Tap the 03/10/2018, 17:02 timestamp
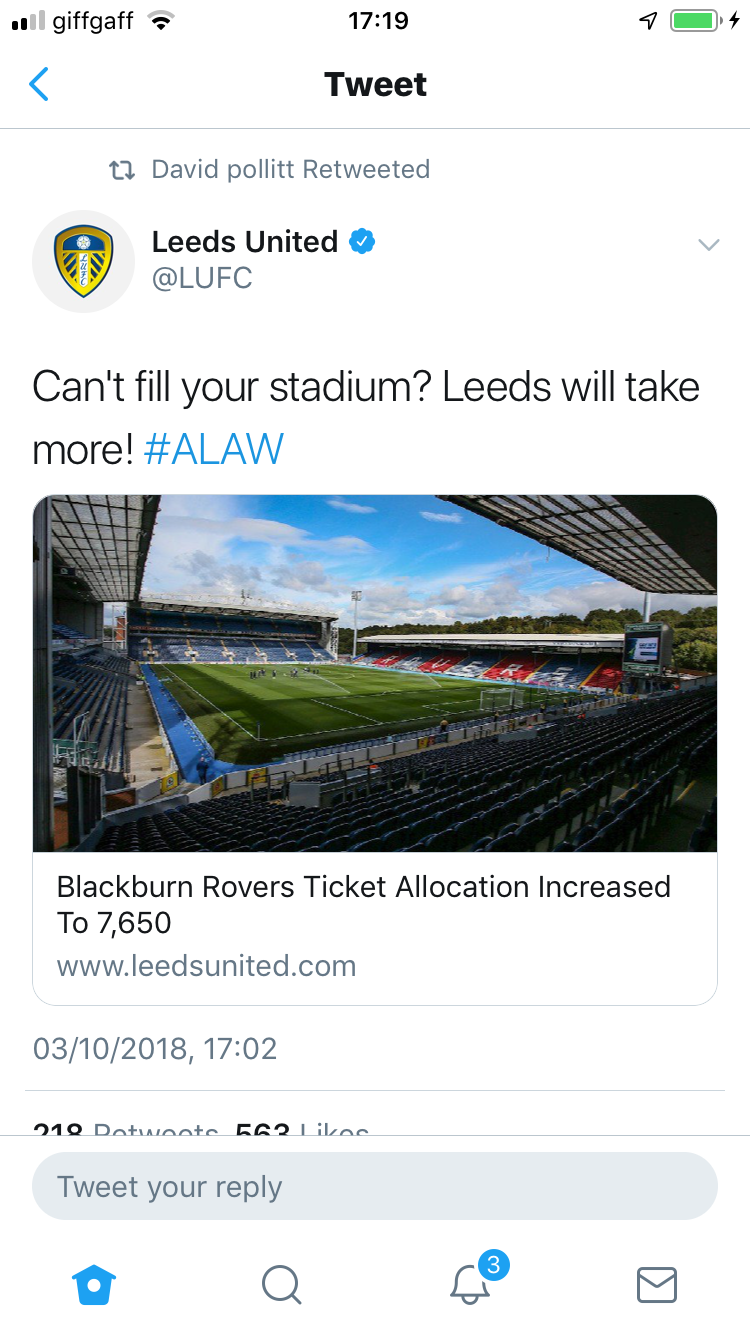 155,1048
